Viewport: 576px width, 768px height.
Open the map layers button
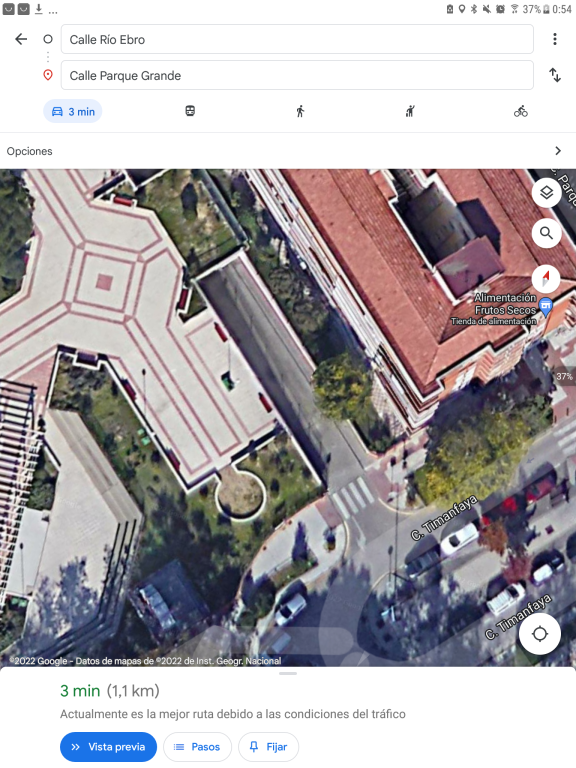pyautogui.click(x=546, y=192)
